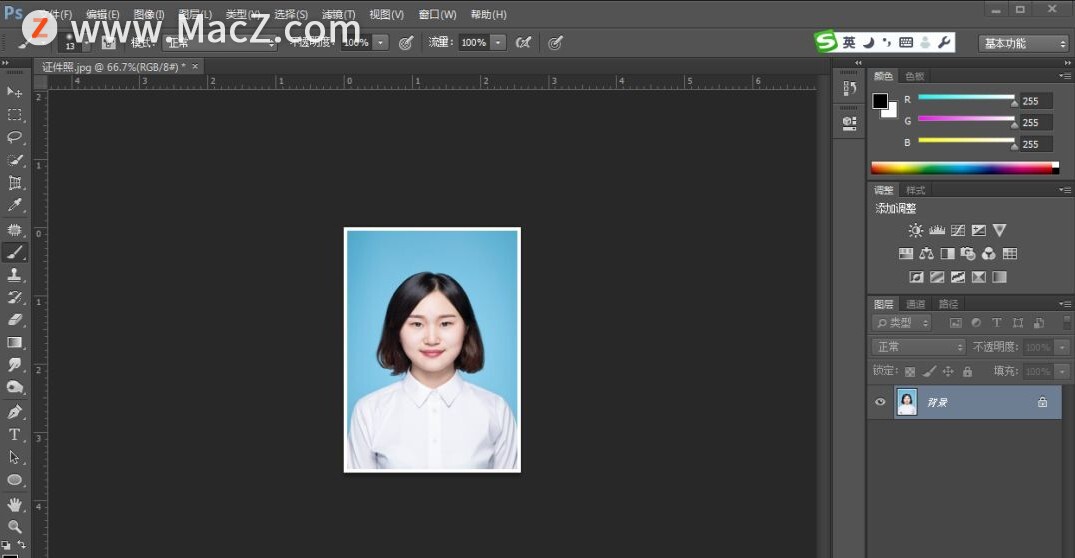Open the 基本功能 workspace dropdown

[1023, 43]
